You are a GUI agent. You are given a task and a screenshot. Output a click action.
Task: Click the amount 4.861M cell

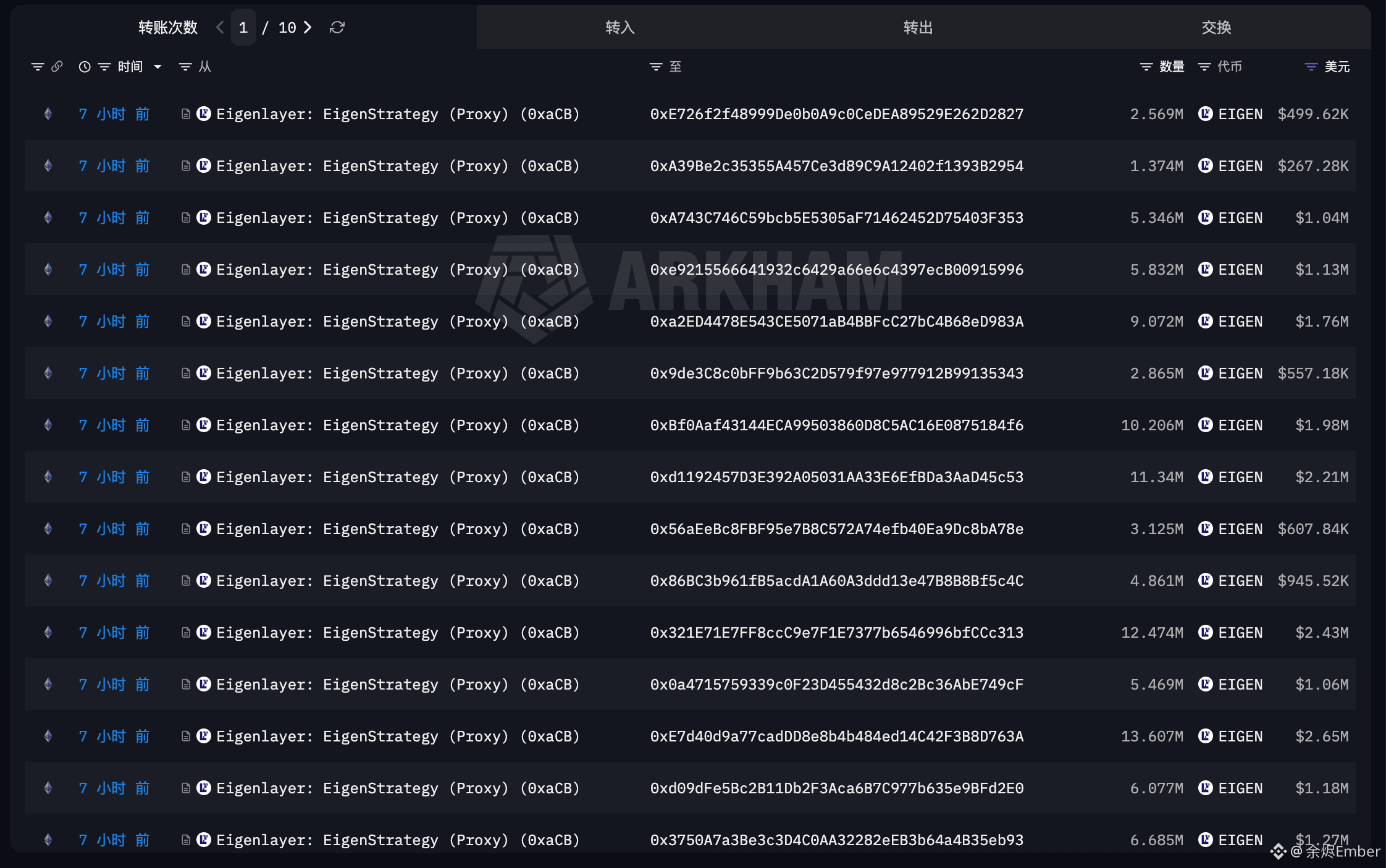click(1157, 581)
